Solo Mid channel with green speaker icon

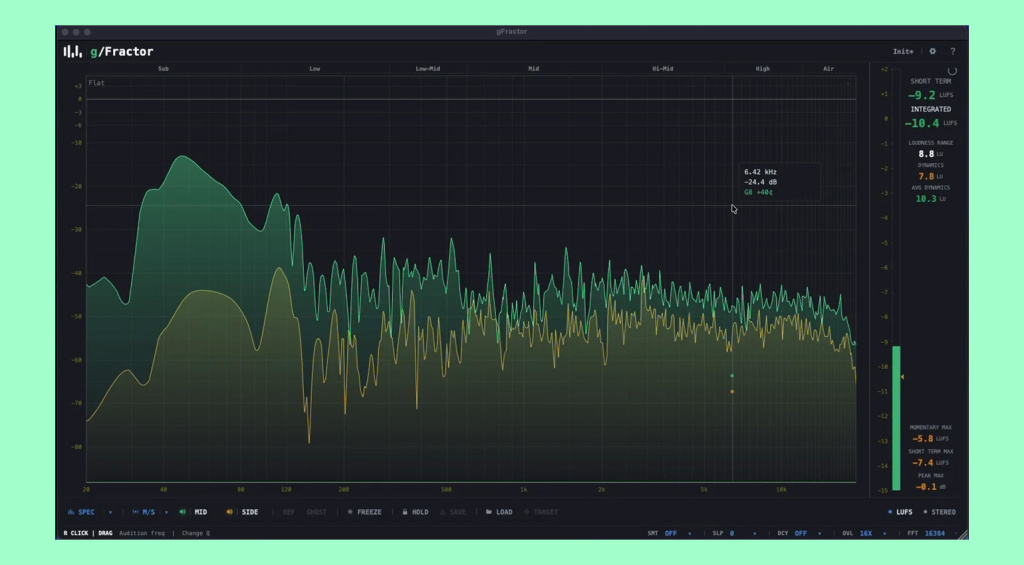[182, 512]
